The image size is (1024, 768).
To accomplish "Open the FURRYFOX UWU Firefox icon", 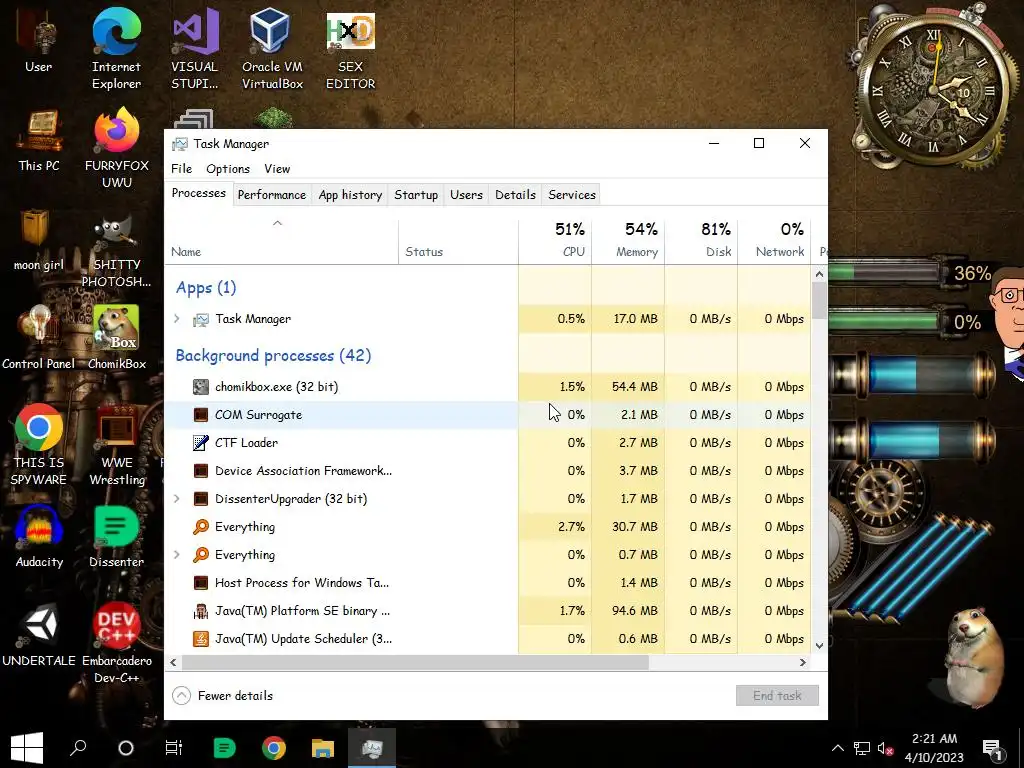I will 116,149.
